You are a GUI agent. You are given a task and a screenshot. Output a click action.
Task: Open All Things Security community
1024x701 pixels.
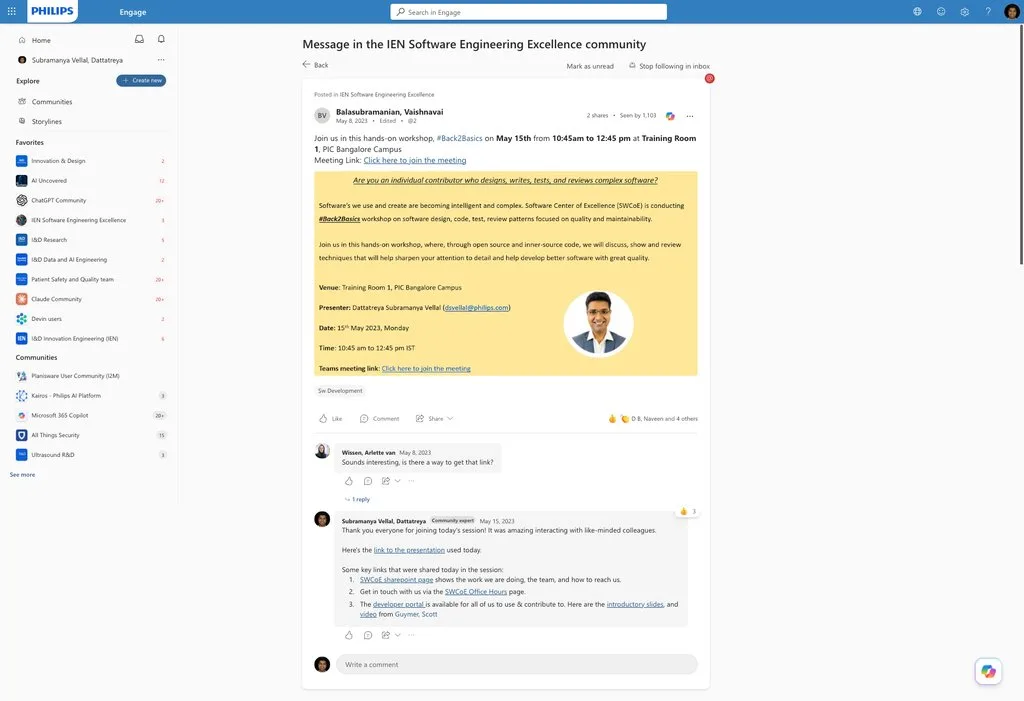[90, 435]
